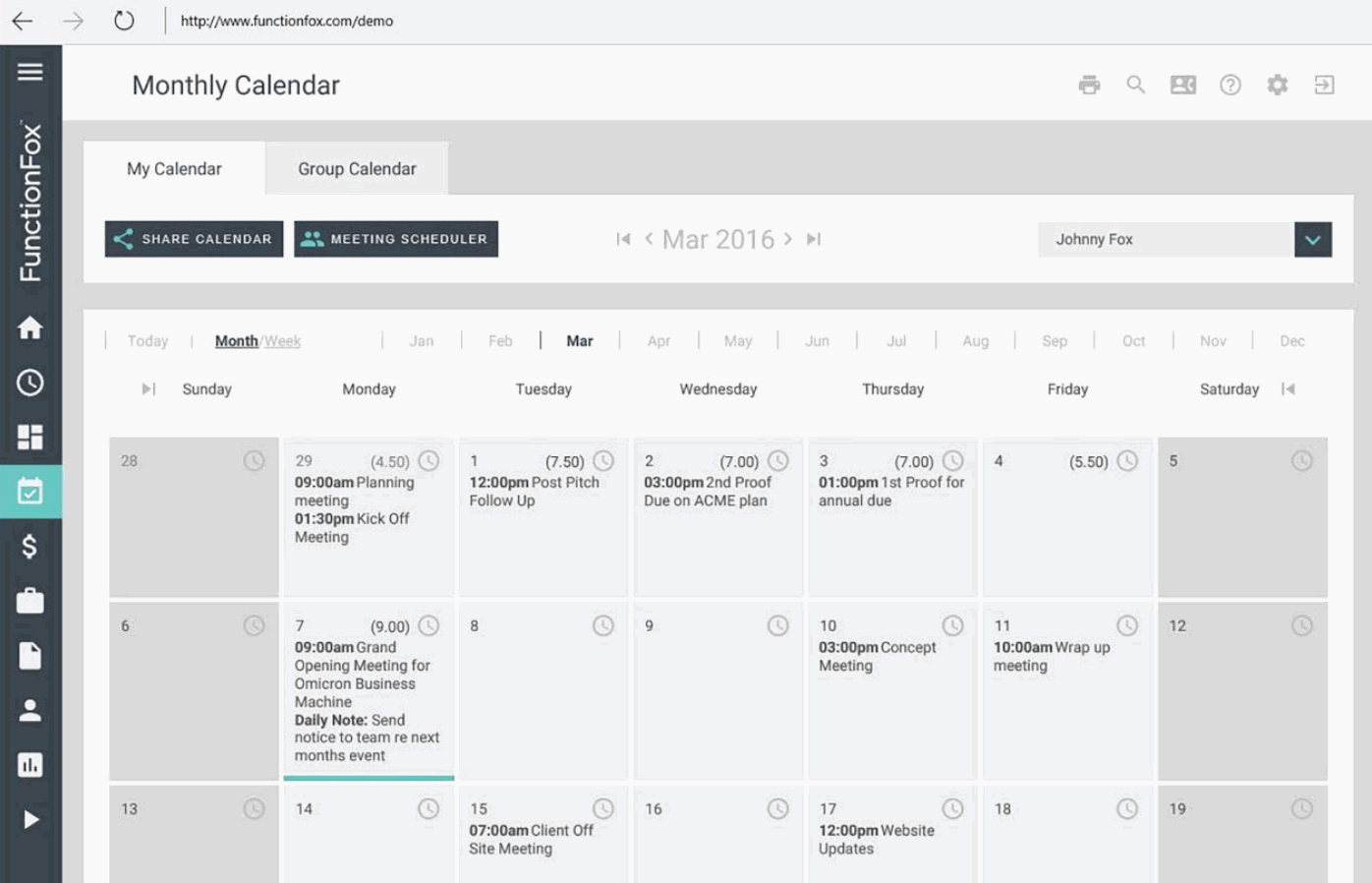Select the Month view link

click(x=236, y=341)
